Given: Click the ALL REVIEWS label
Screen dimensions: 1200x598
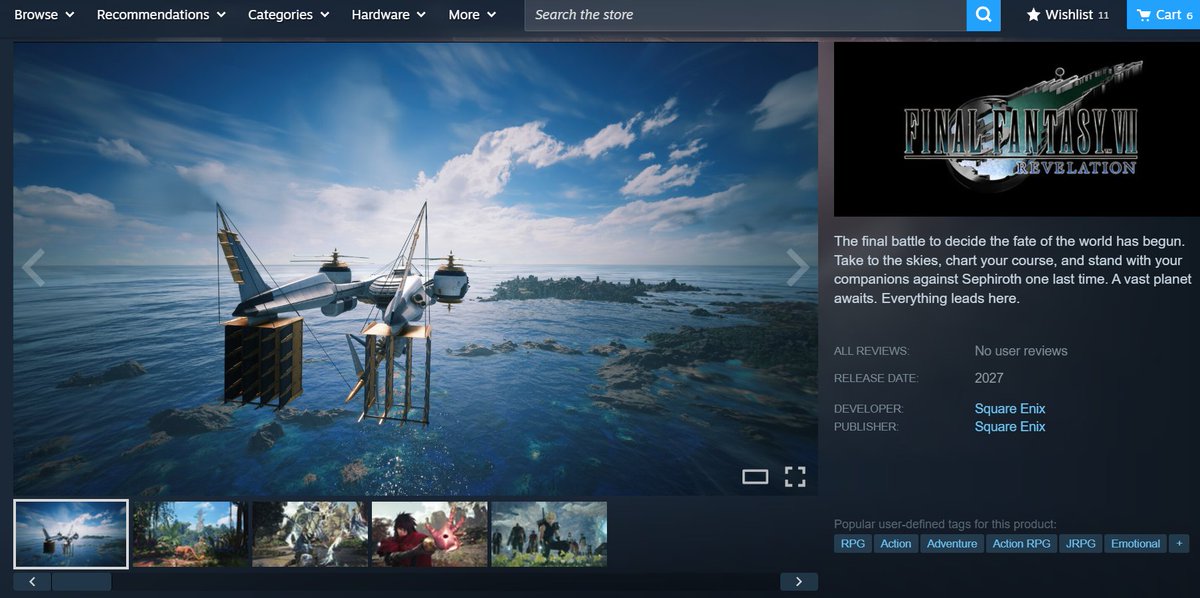Looking at the screenshot, I should point(871,351).
